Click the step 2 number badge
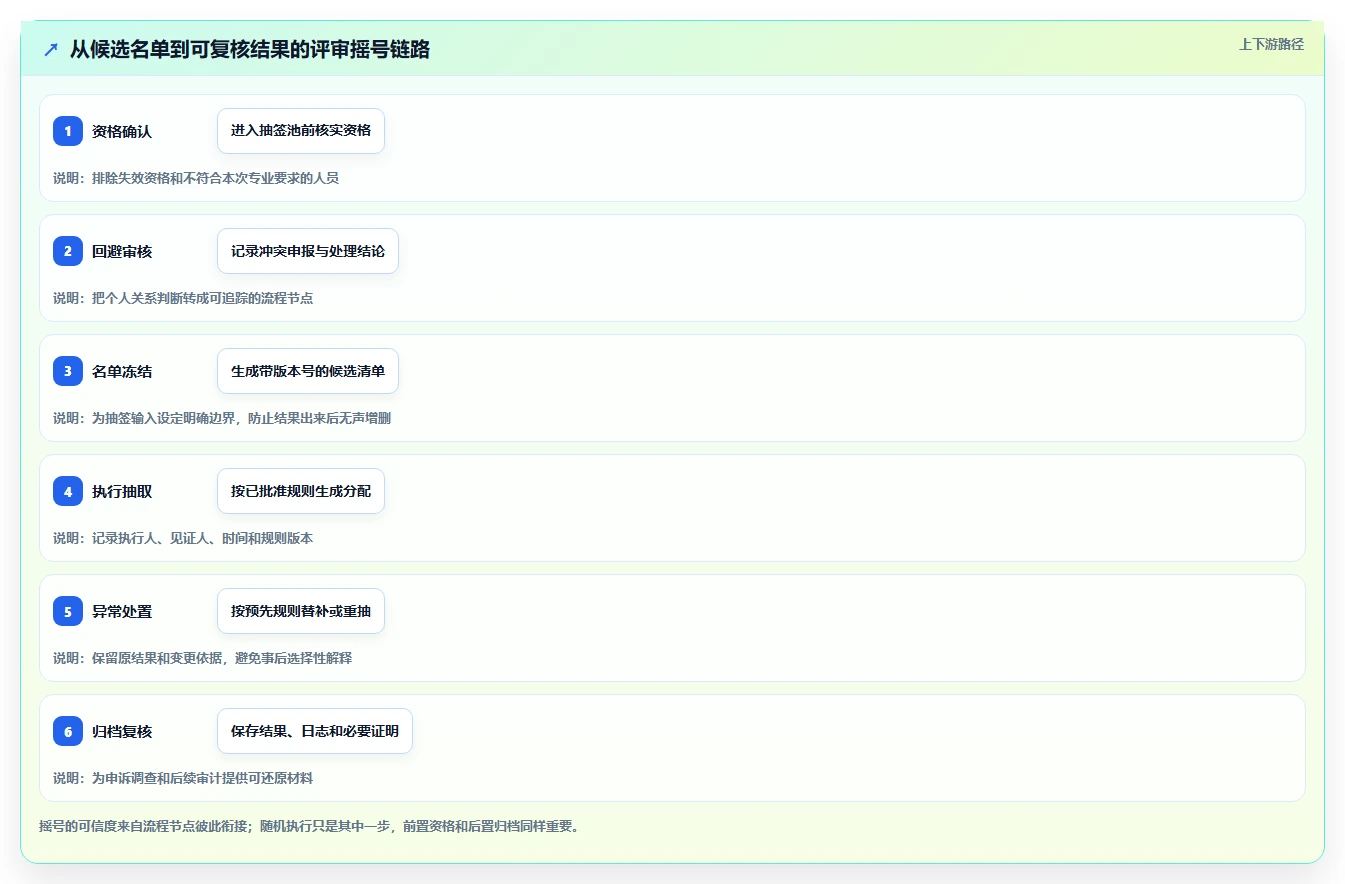This screenshot has height=884, width=1345. click(x=68, y=251)
